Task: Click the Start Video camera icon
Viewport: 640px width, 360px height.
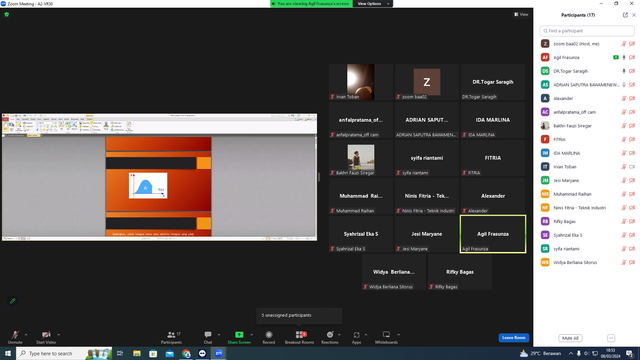Action: click(x=46, y=335)
